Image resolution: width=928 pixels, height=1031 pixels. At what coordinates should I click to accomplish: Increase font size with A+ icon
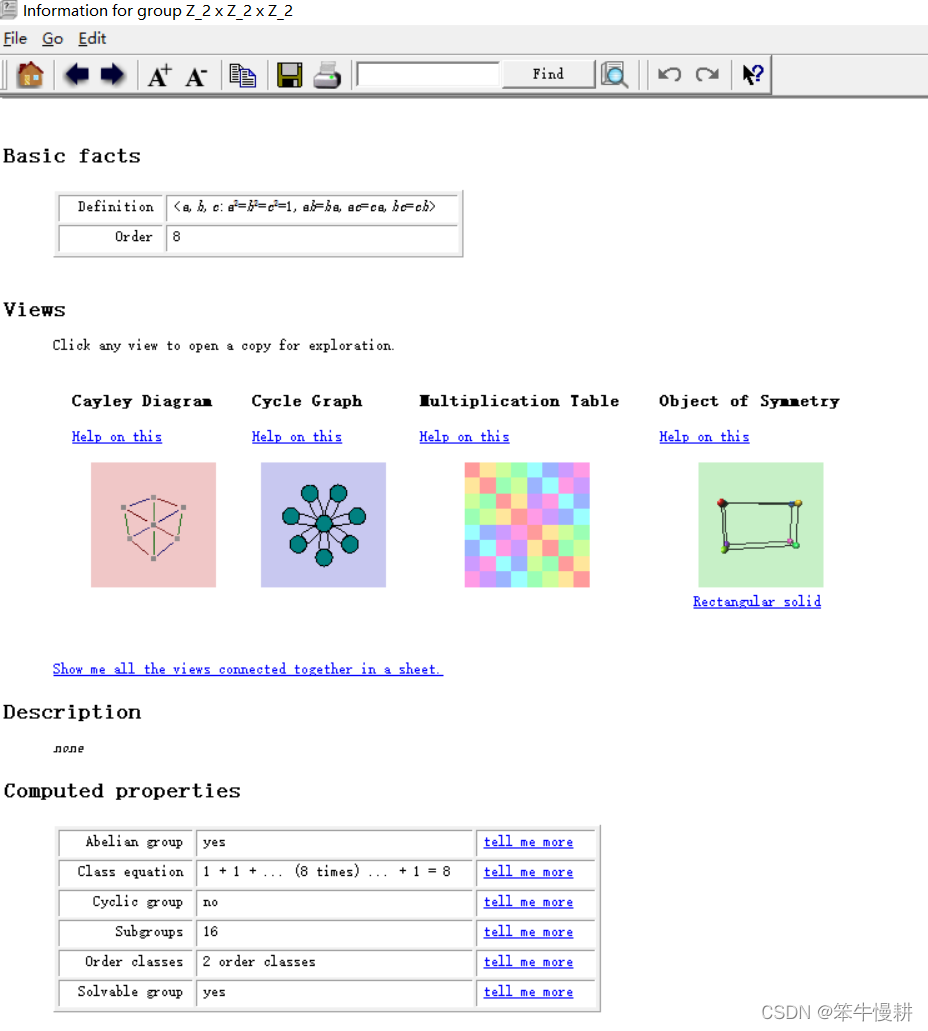click(x=160, y=75)
